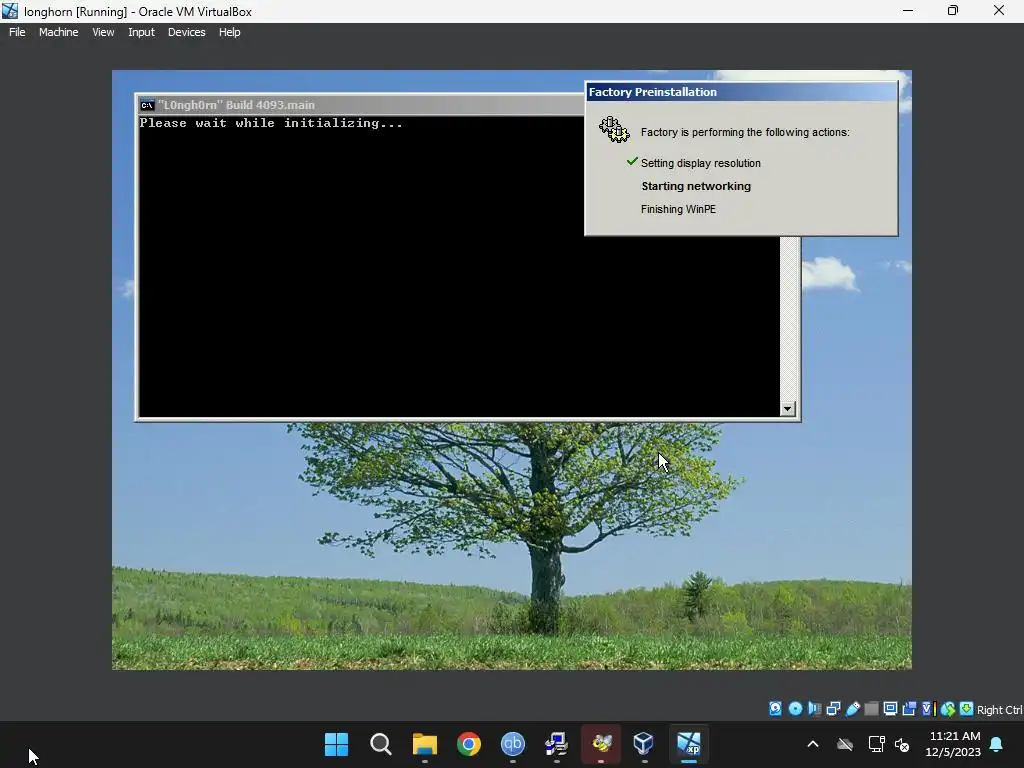This screenshot has width=1024, height=768.
Task: Click the bee icon on the taskbar
Action: pos(601,744)
